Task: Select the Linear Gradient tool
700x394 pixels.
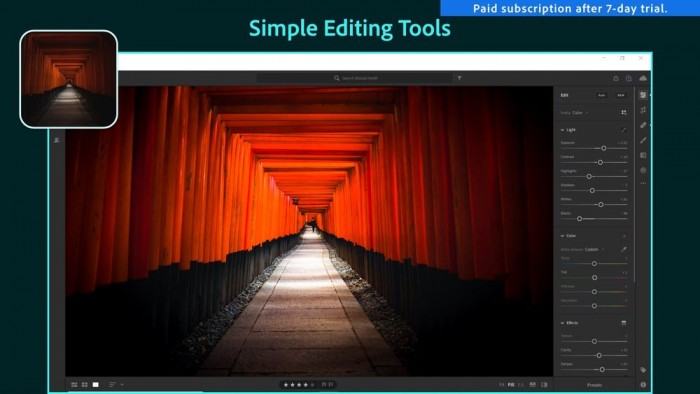Action: point(643,155)
